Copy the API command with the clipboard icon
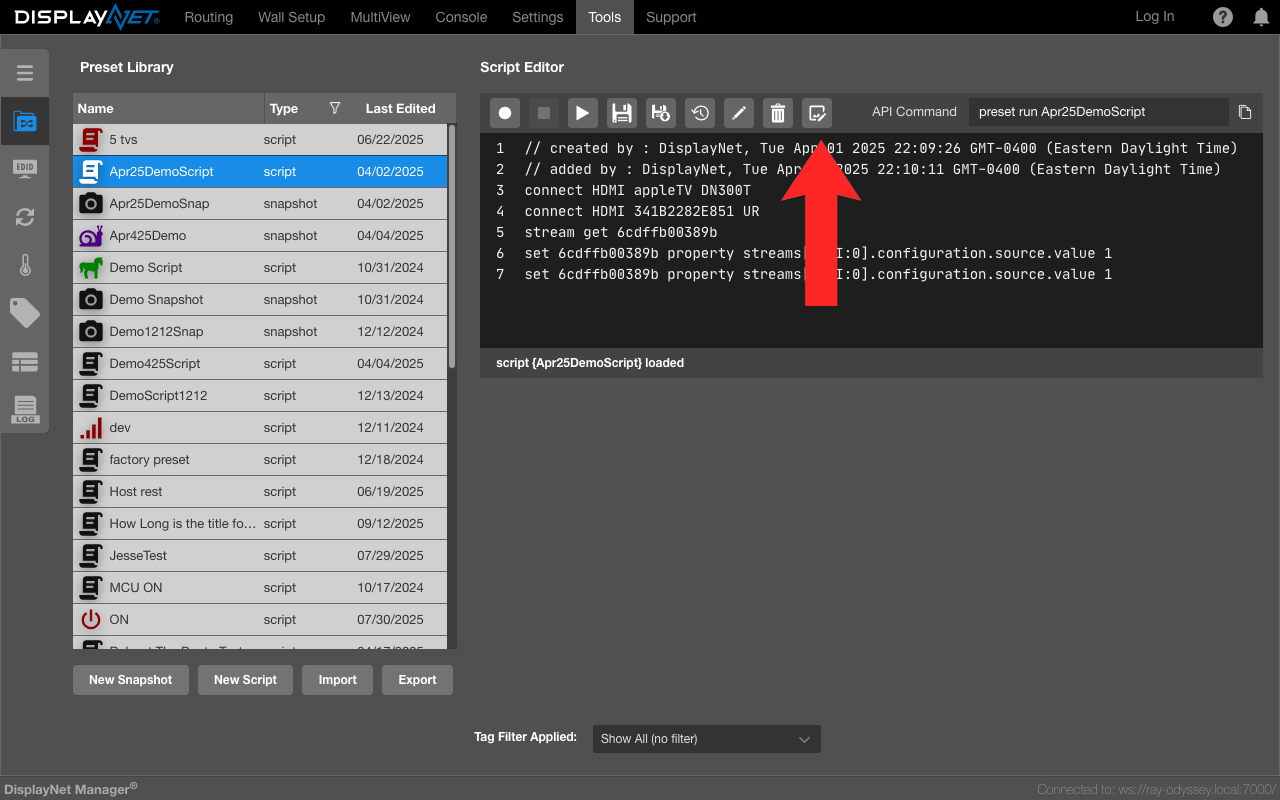 (1245, 112)
